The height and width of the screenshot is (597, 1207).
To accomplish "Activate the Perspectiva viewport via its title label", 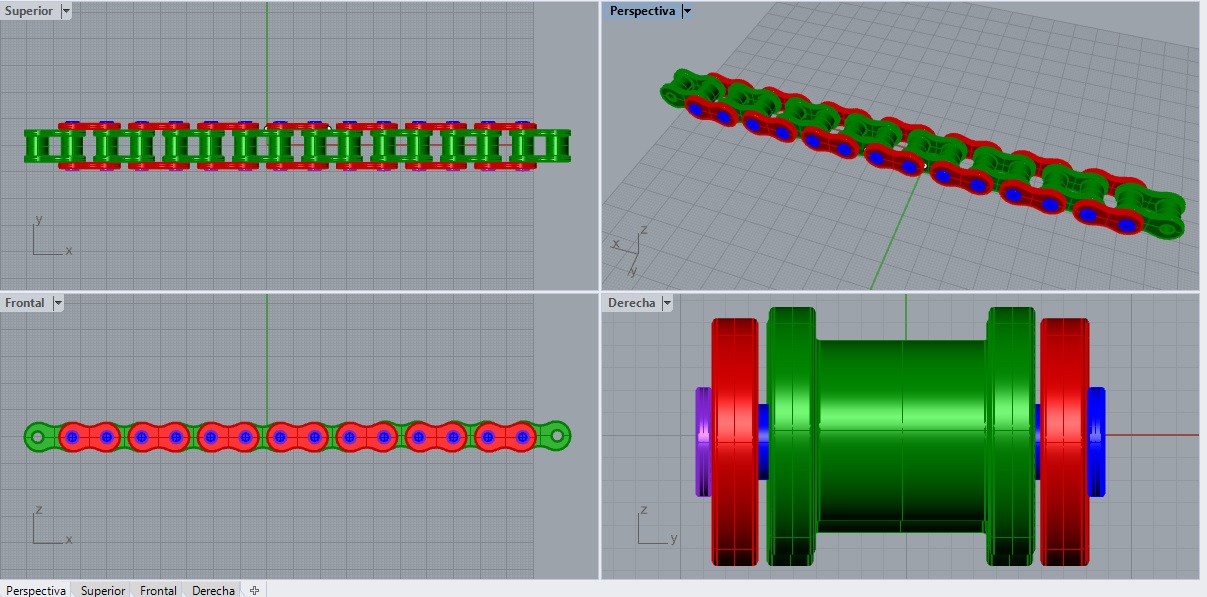I will [640, 11].
